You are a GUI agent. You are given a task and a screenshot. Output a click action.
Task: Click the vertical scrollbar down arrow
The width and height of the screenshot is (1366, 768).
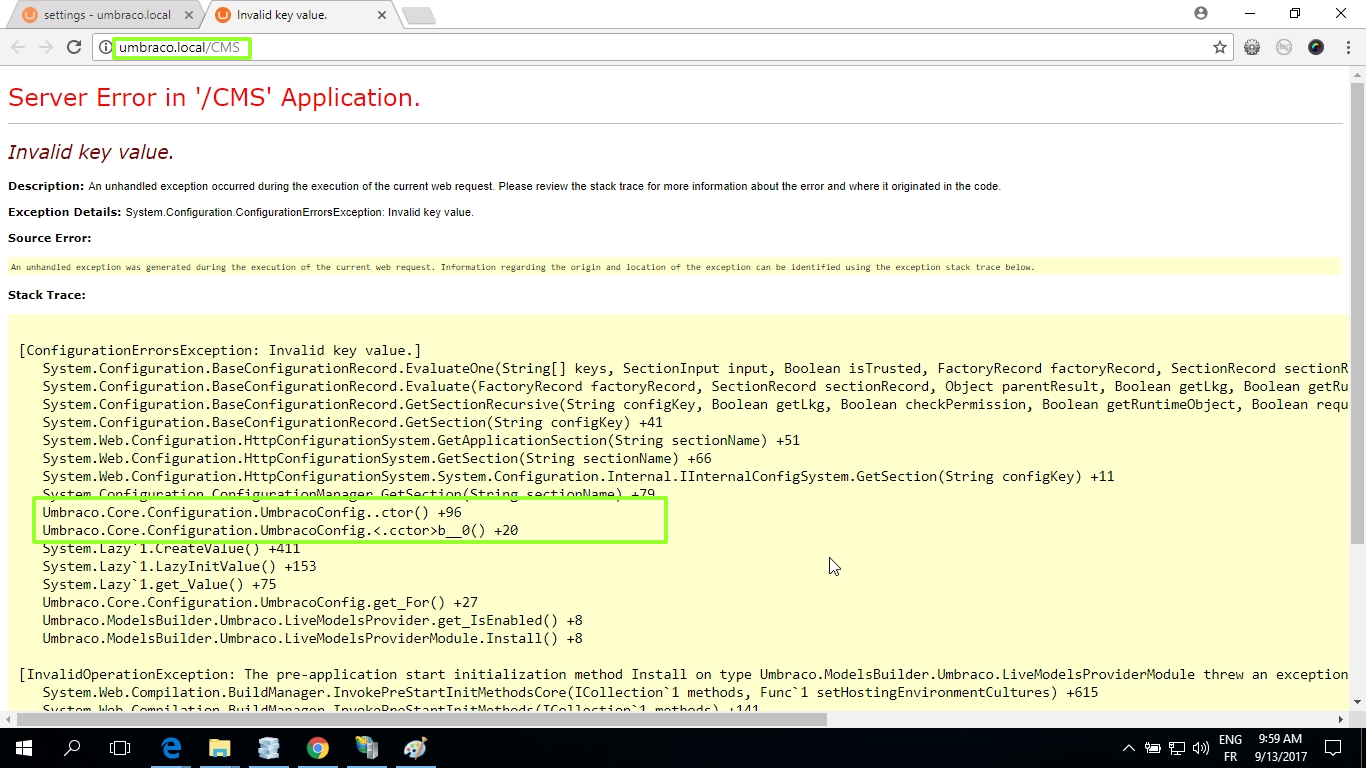click(x=1357, y=701)
